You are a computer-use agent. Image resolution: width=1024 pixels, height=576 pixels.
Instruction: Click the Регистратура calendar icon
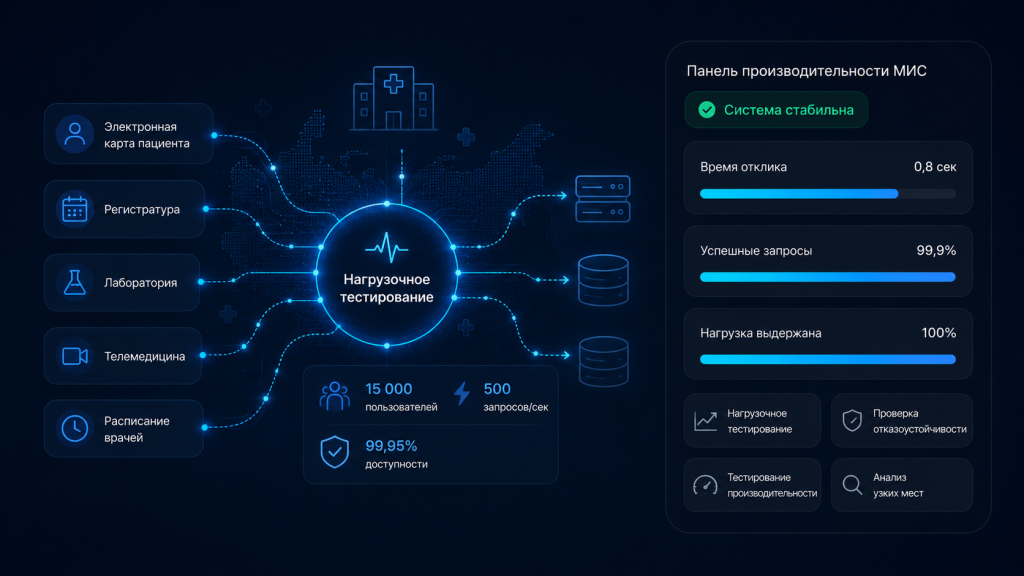click(x=74, y=209)
